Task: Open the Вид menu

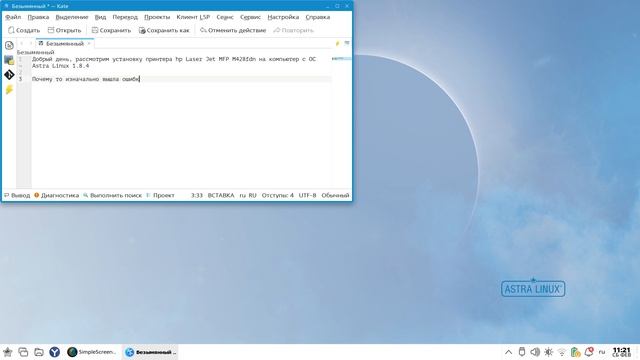Action: (x=100, y=17)
